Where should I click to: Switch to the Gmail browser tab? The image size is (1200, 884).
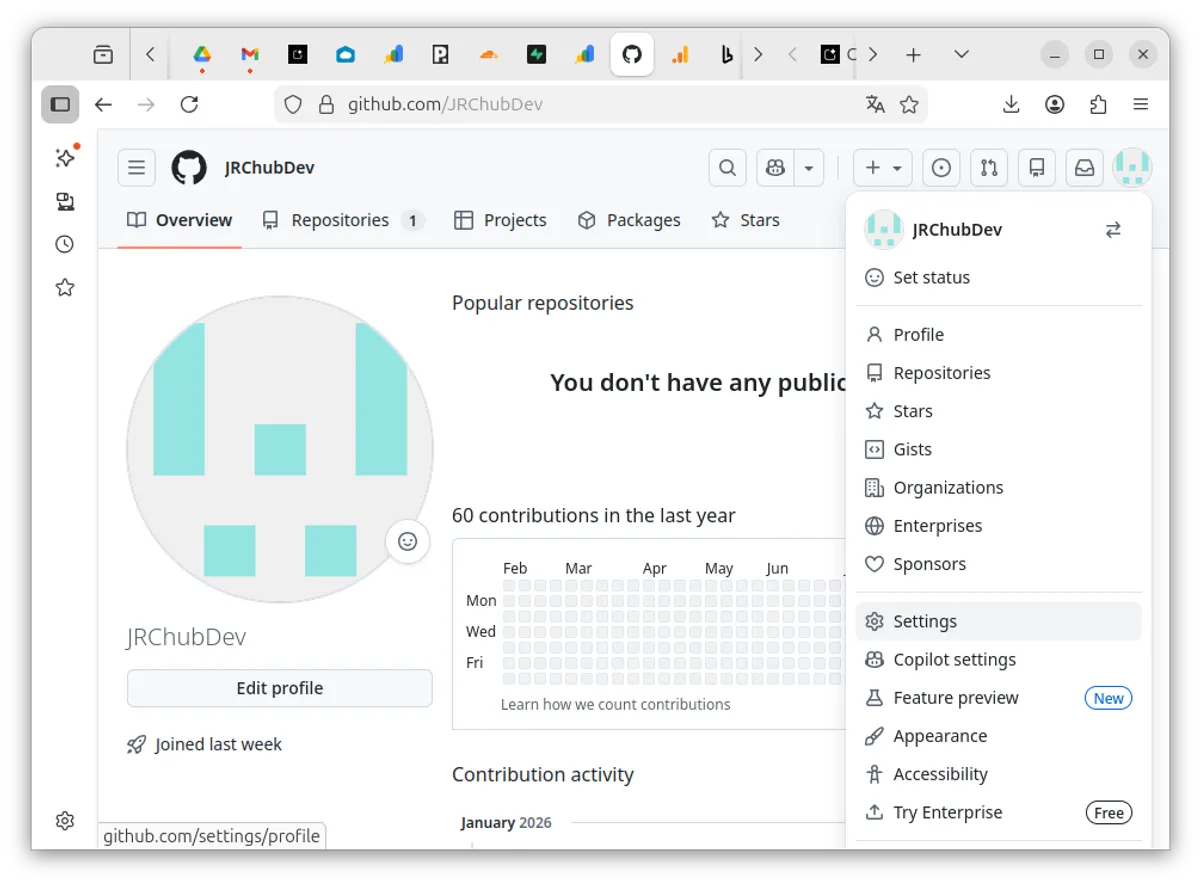click(x=250, y=55)
